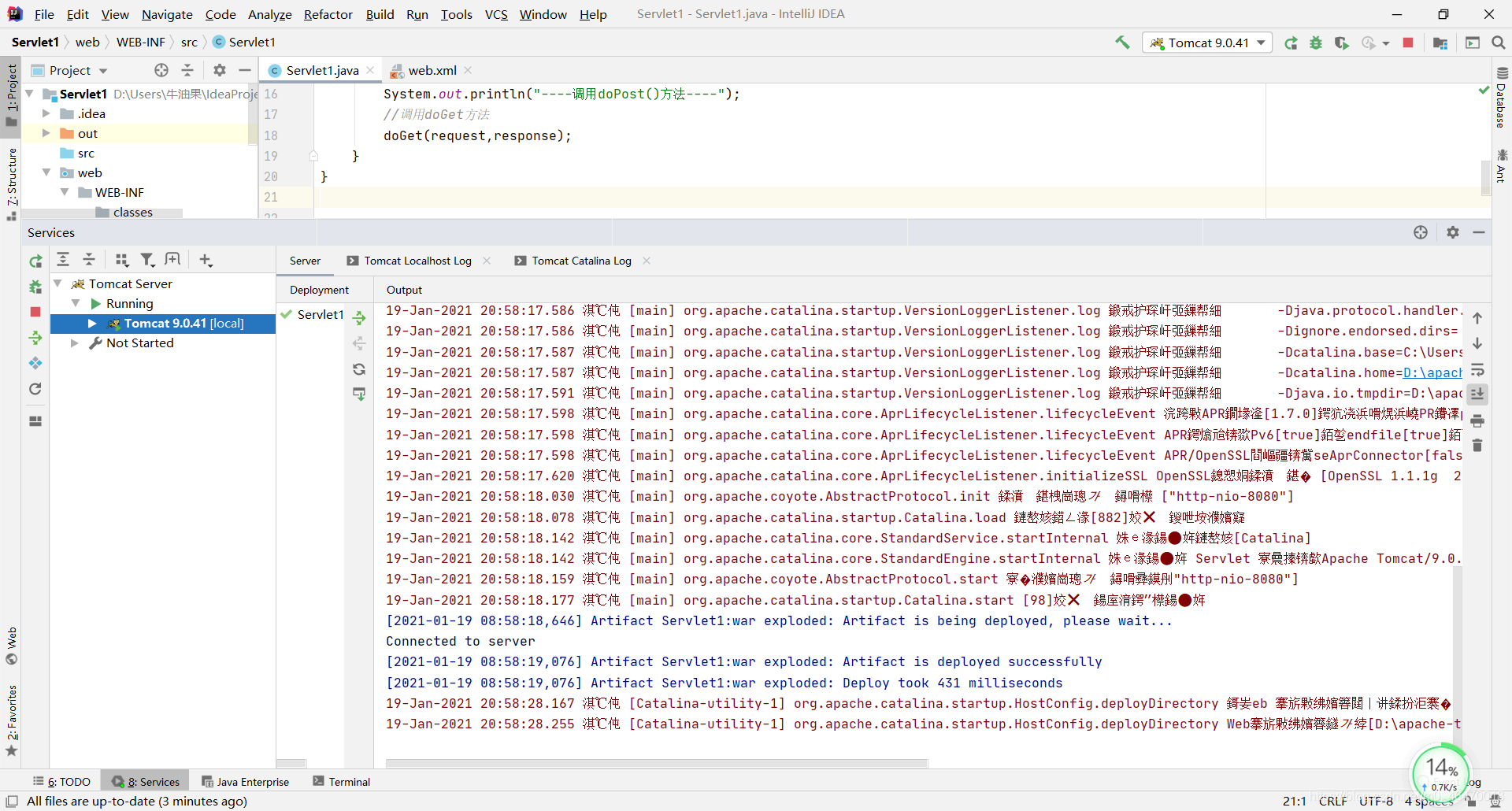Open the Java Enterprise tool window

(245, 782)
